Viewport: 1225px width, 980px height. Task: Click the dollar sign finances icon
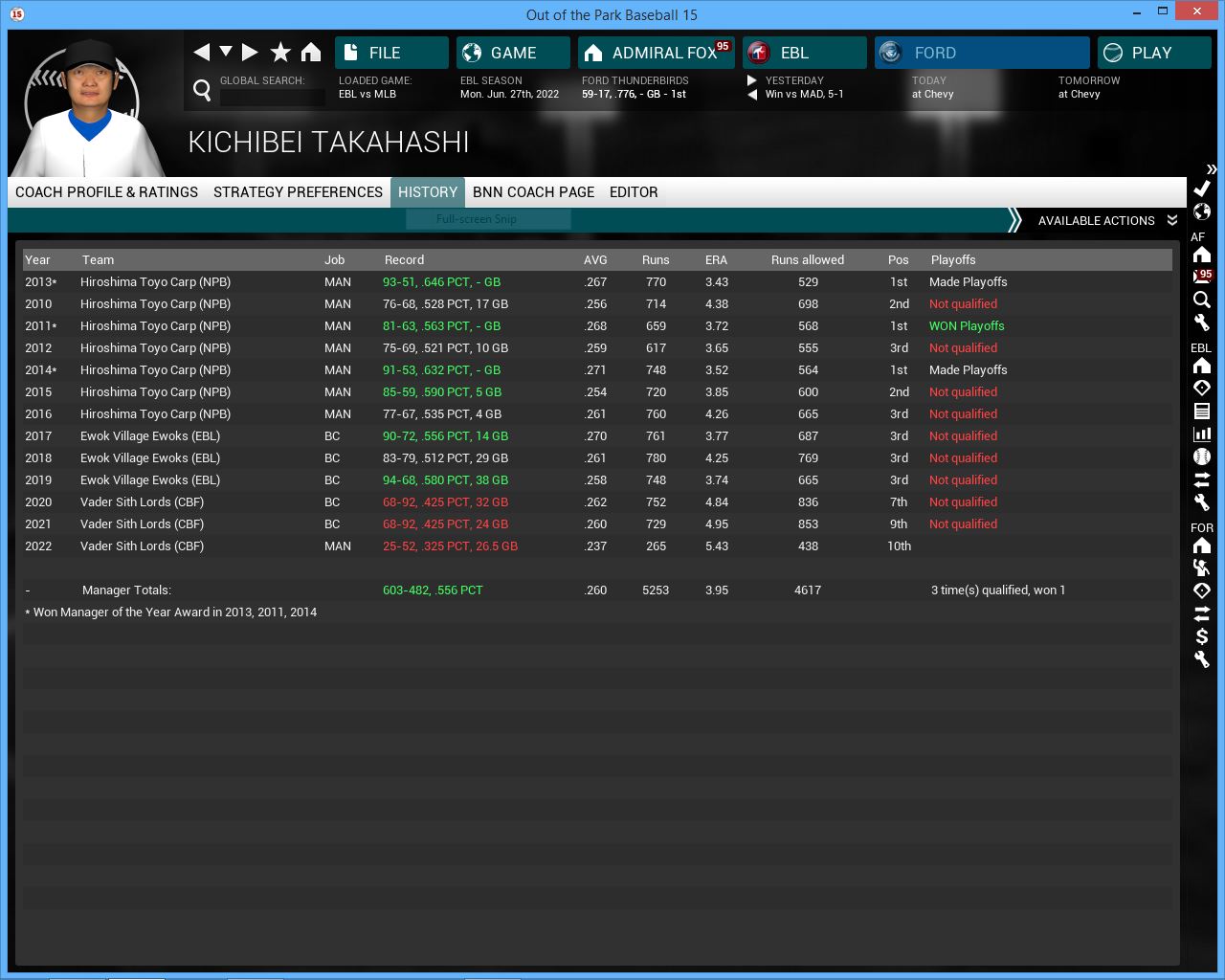[x=1202, y=636]
